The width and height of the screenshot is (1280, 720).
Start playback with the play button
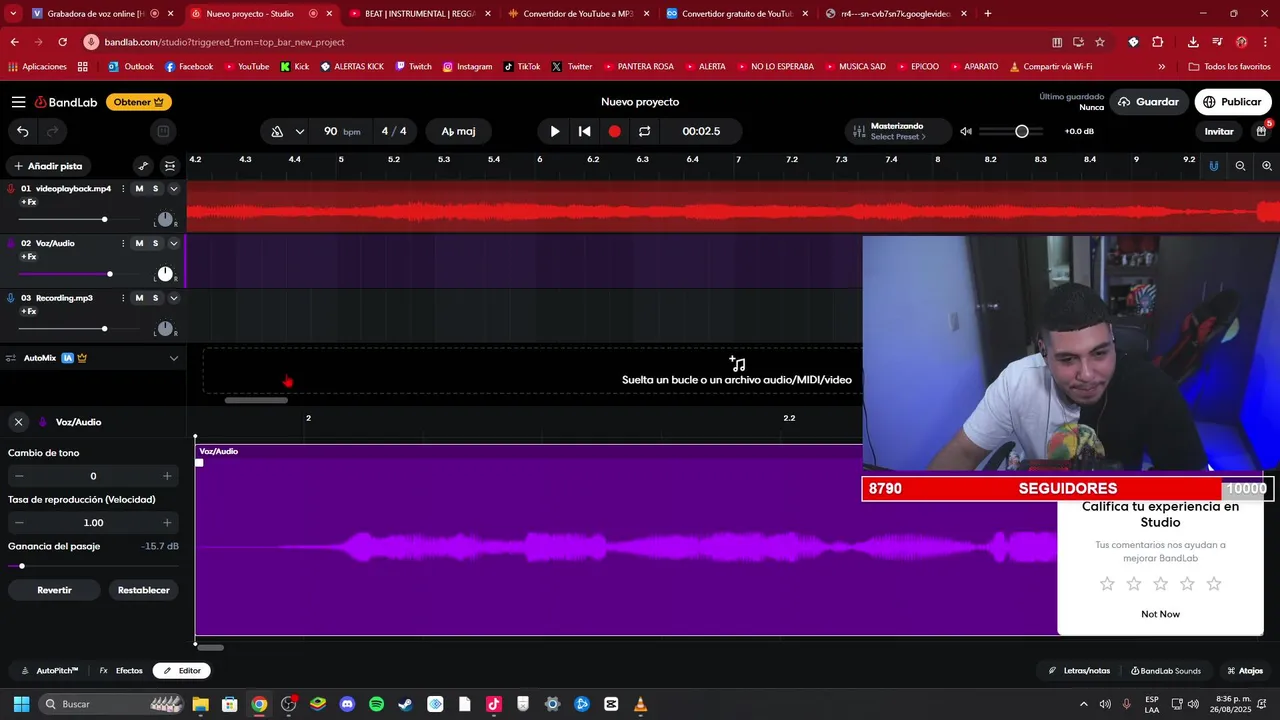555,131
